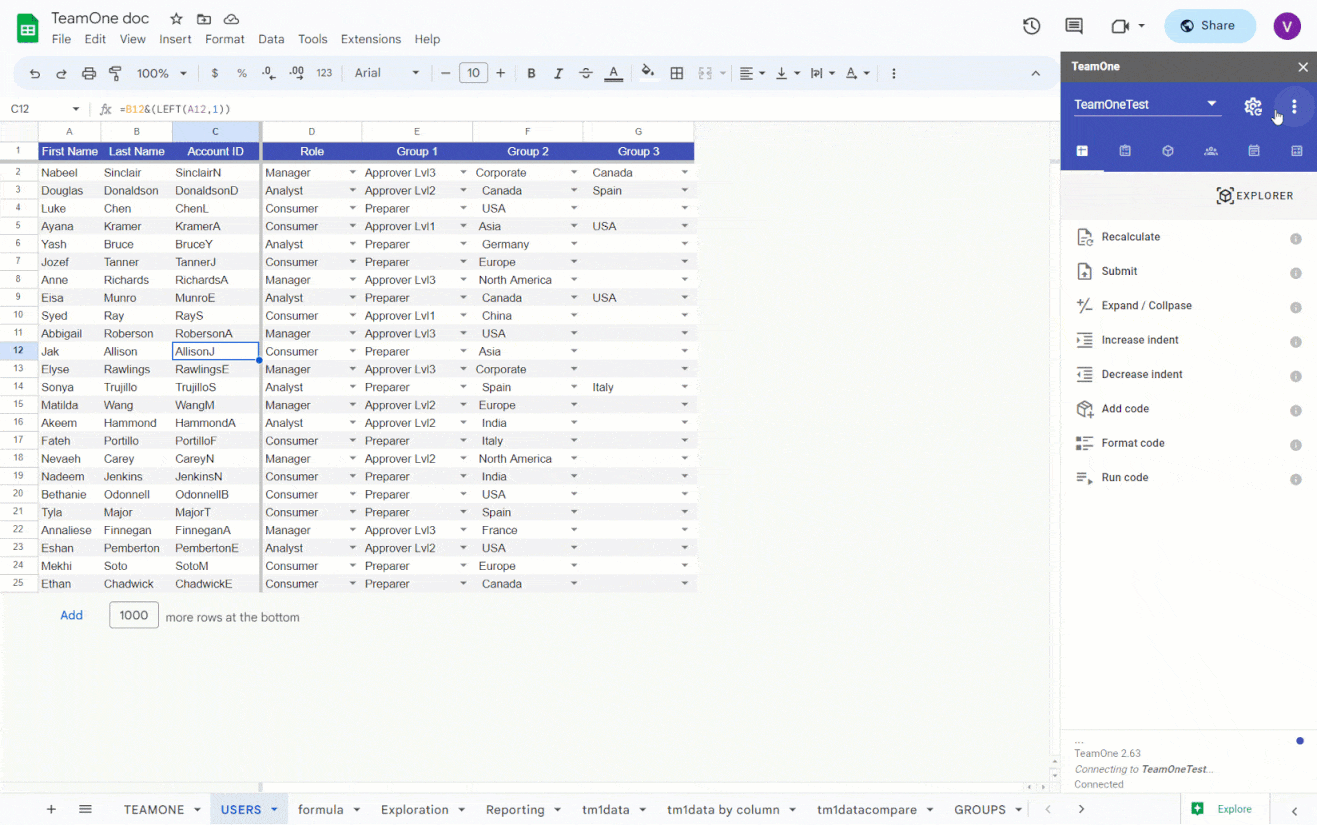Open the Extensions menu

pos(371,39)
